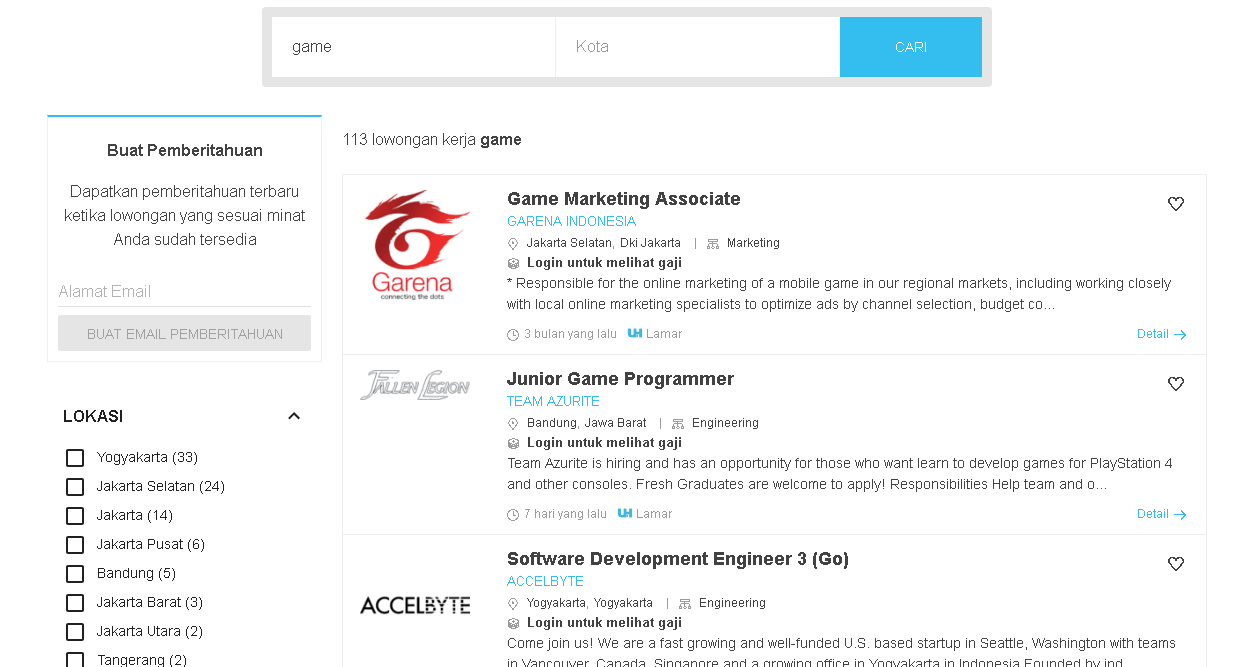Screen dimensions: 1254x667
Task: Open the Accelbyte company logo
Action: click(415, 605)
